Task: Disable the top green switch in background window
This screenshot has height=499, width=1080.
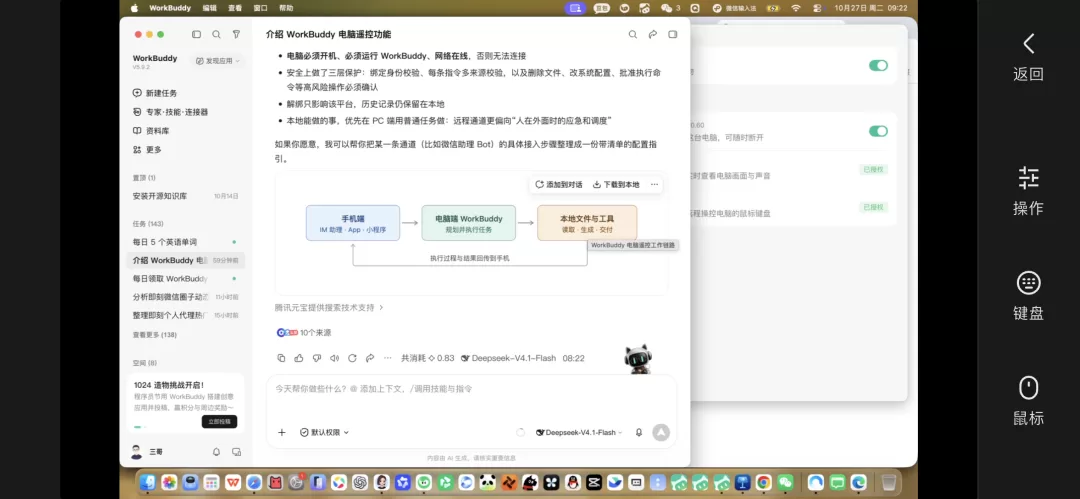Action: 878,65
